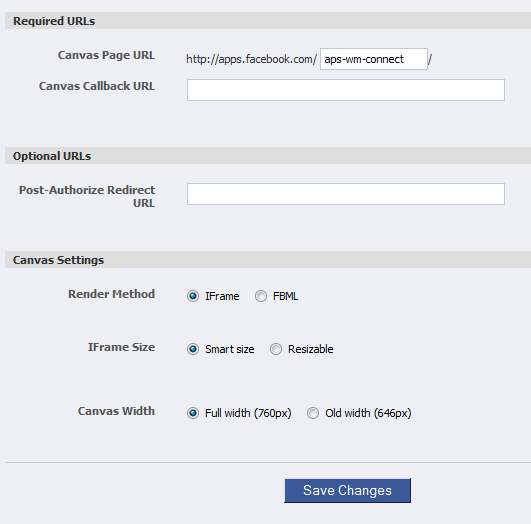
Task: Click the Render Method label
Action: pyautogui.click(x=111, y=294)
